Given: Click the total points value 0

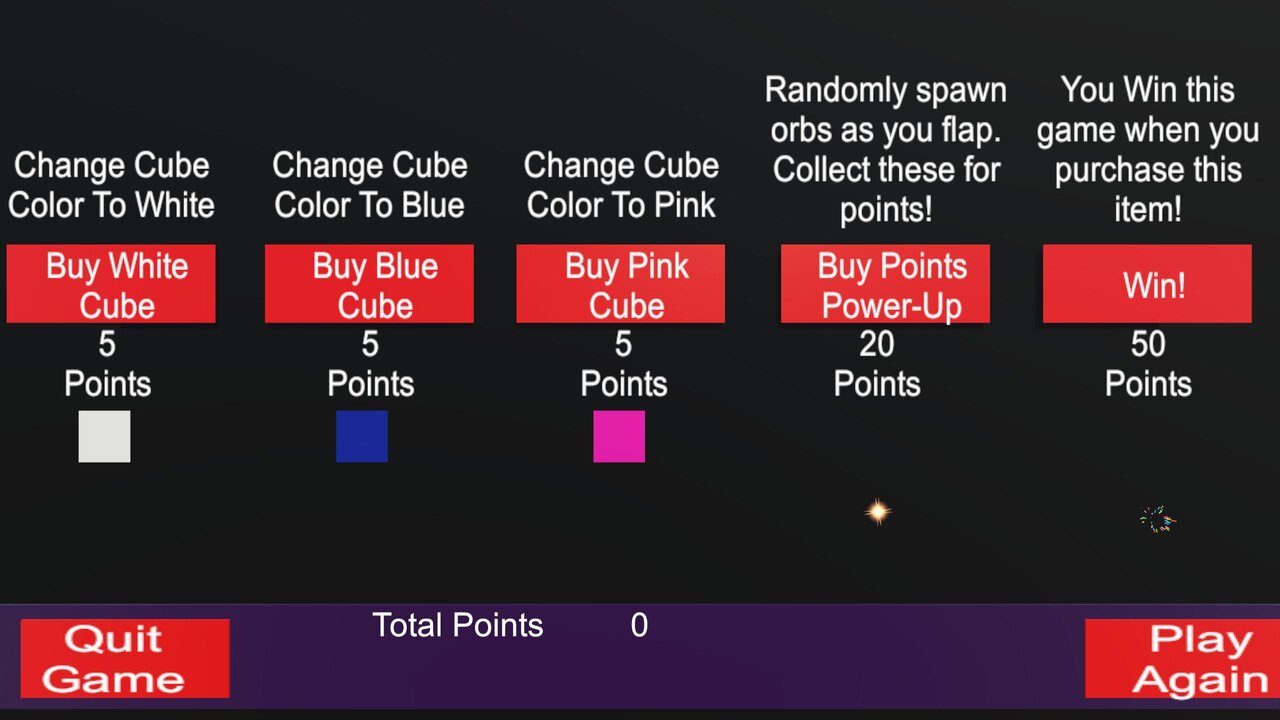Looking at the screenshot, I should pos(639,625).
